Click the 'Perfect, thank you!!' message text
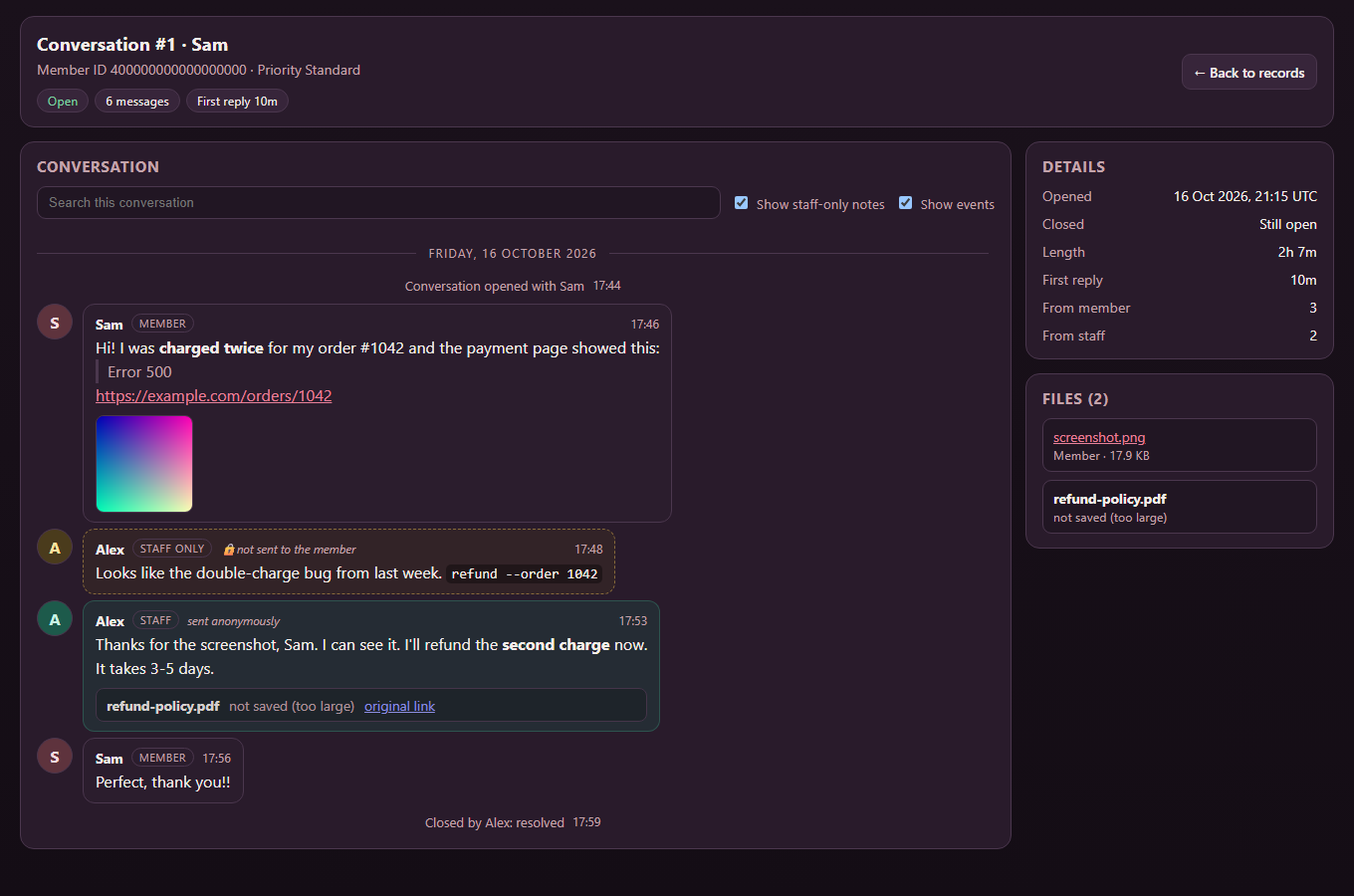 163,782
